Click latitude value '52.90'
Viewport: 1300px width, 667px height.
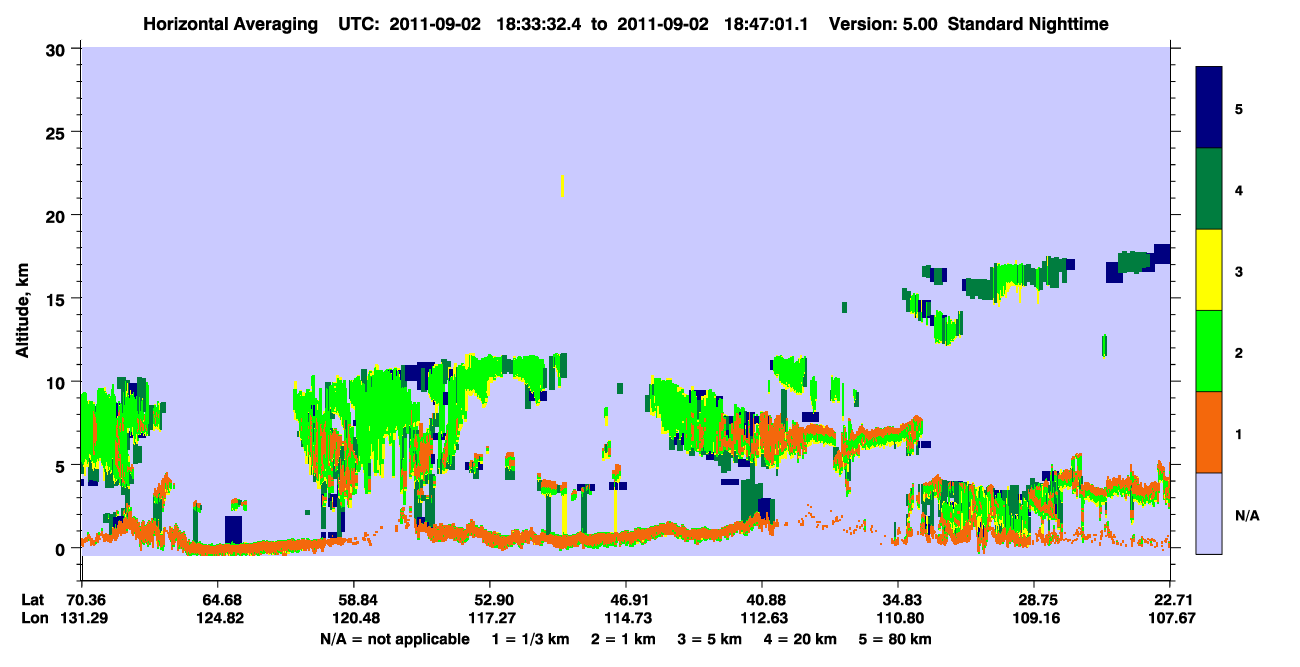coord(493,599)
